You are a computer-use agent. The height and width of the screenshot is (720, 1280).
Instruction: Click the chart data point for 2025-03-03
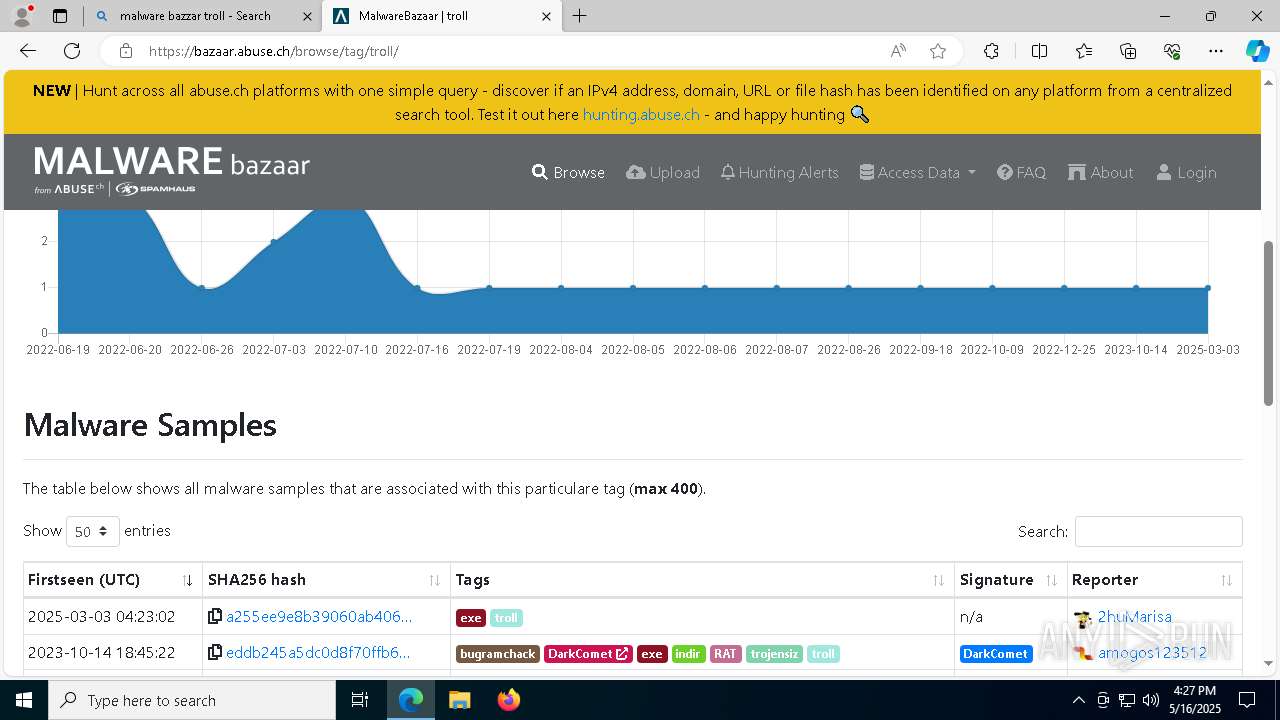point(1208,288)
